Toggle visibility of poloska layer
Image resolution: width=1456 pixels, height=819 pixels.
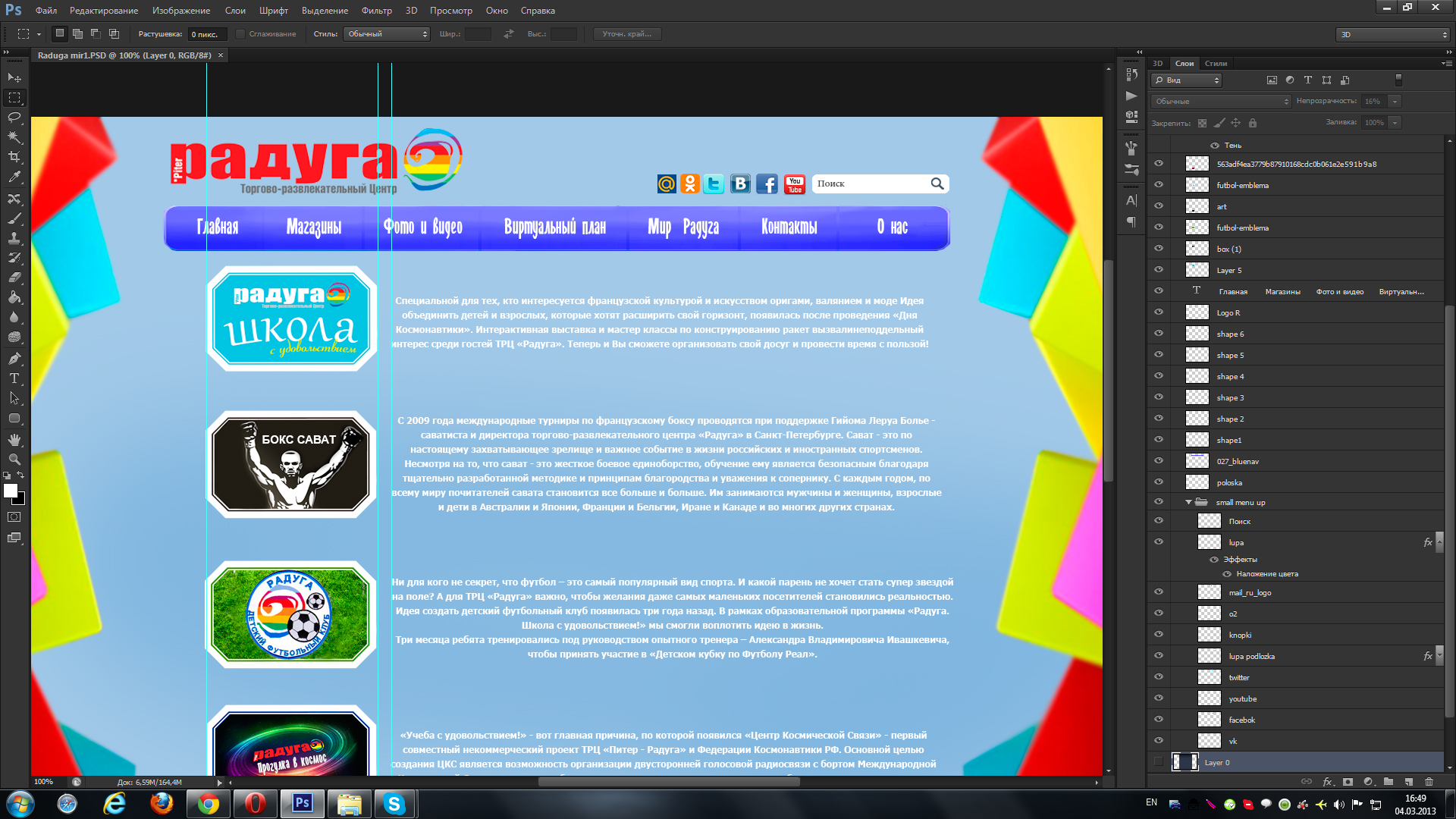(1158, 482)
